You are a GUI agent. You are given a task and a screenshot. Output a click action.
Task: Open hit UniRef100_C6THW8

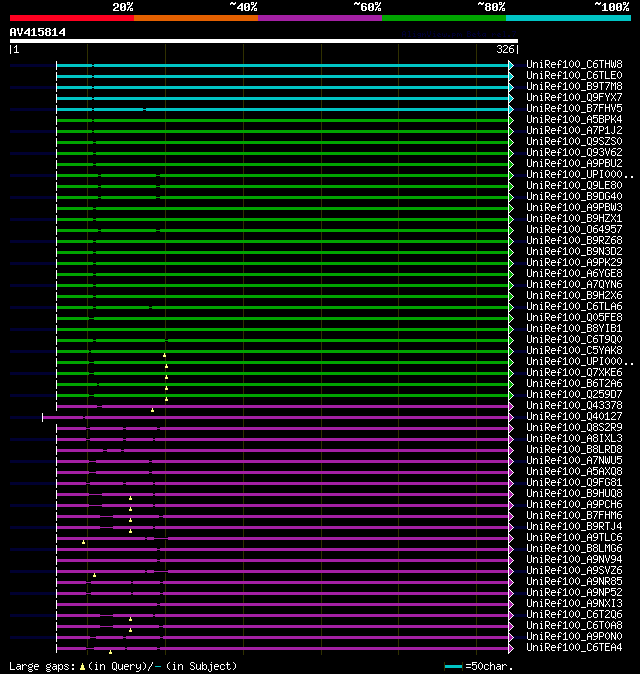coord(574,64)
